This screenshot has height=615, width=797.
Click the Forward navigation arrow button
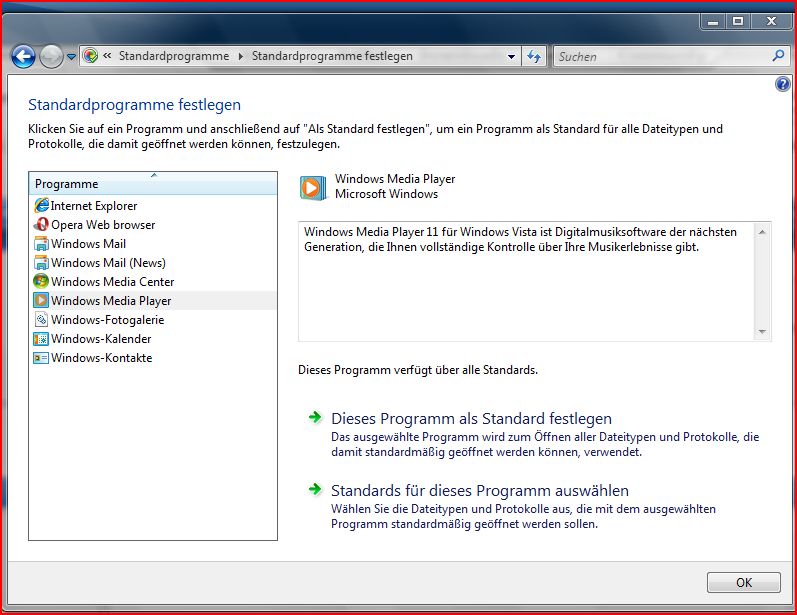point(51,56)
